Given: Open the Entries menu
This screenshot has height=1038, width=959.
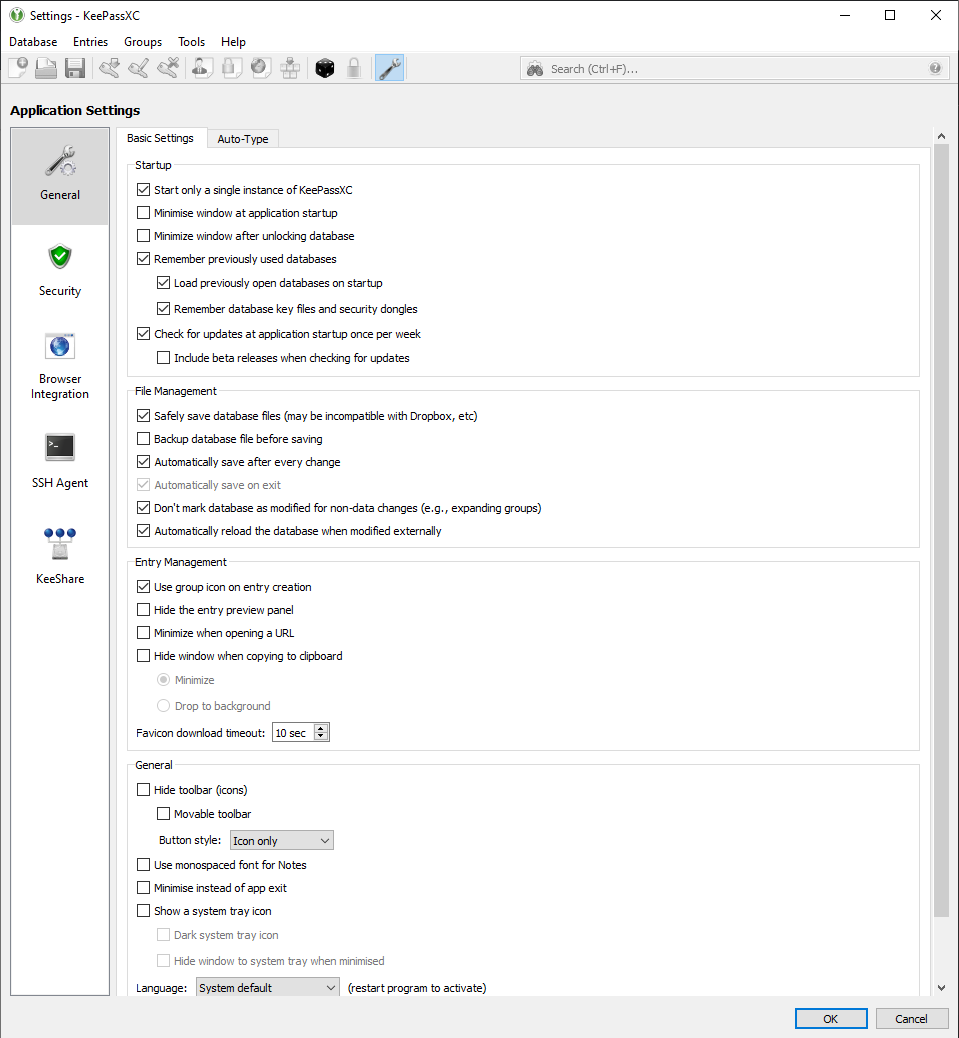Looking at the screenshot, I should tap(91, 42).
